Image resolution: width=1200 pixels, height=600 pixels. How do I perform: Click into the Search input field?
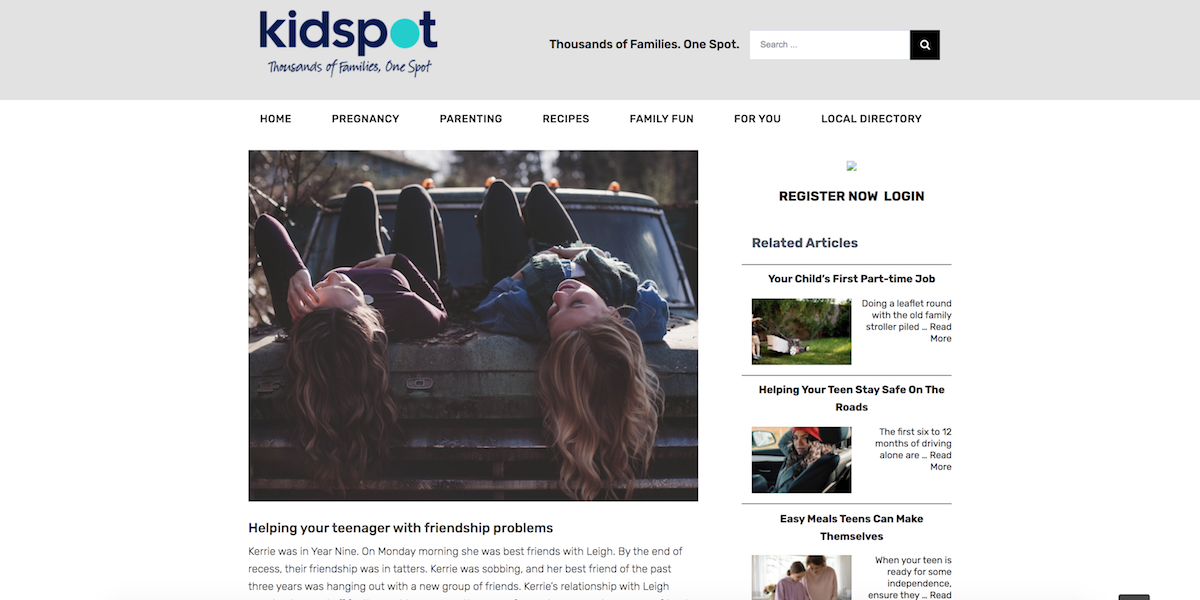pyautogui.click(x=830, y=45)
